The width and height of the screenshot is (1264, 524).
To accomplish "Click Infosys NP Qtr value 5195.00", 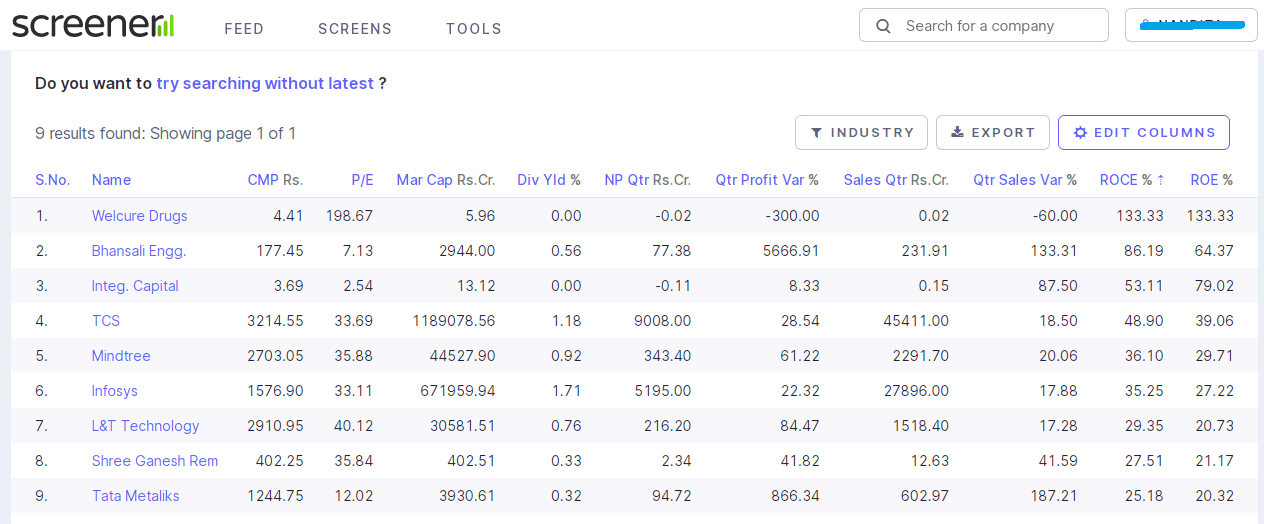I will pos(662,391).
